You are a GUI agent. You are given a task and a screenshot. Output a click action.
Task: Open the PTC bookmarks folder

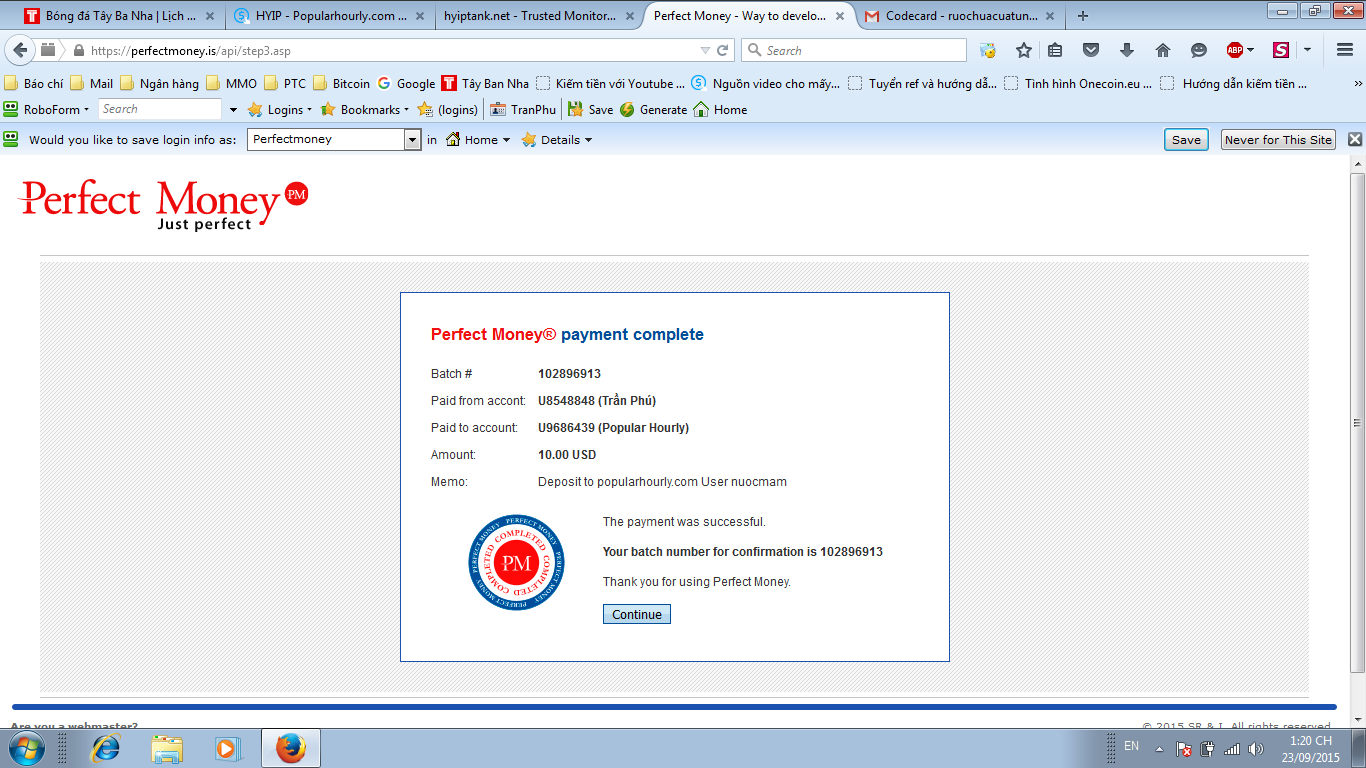coord(285,84)
